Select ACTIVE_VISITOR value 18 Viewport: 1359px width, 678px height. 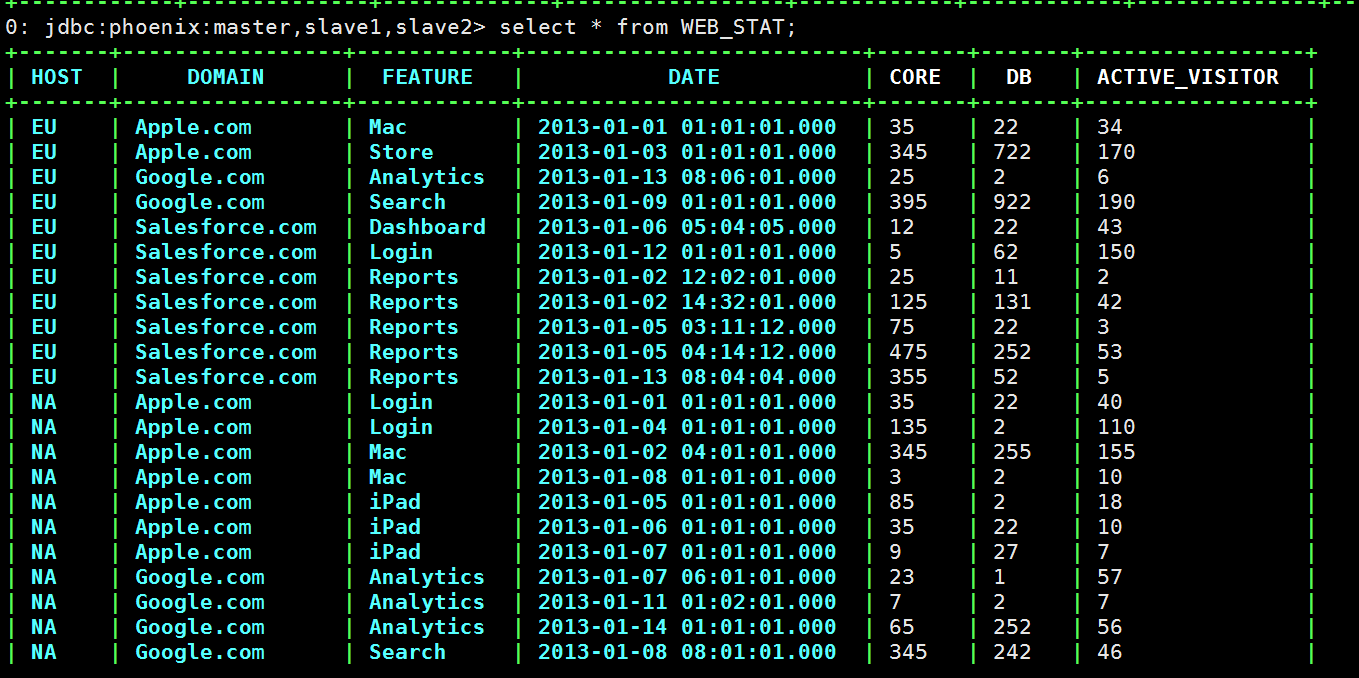[1110, 502]
